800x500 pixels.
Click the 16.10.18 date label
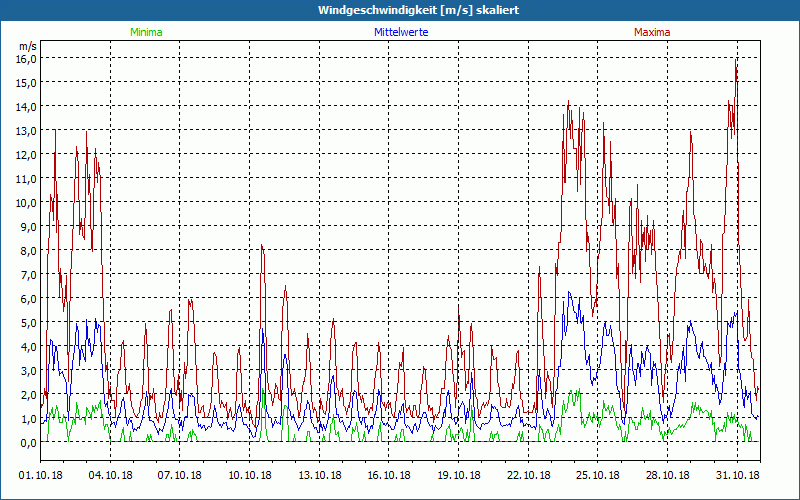389,475
